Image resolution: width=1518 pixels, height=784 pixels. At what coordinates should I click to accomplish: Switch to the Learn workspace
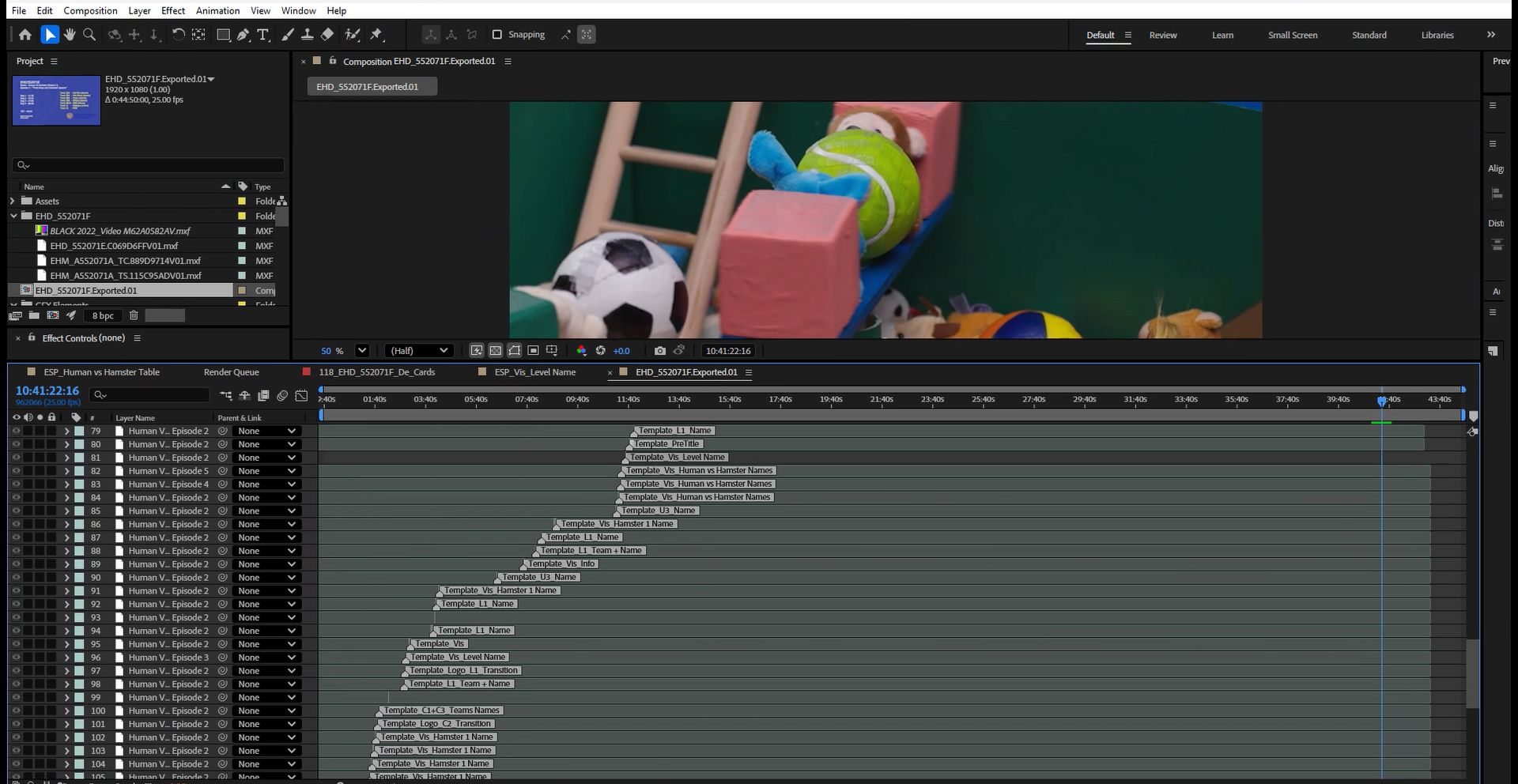pos(1222,35)
